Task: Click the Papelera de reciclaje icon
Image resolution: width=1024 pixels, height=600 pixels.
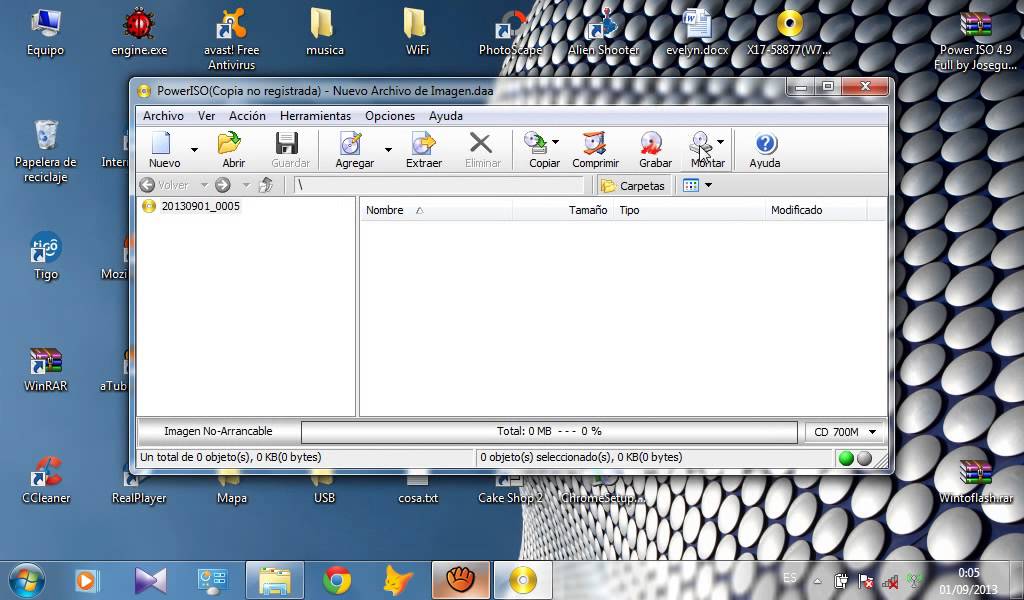Action: click(x=46, y=151)
